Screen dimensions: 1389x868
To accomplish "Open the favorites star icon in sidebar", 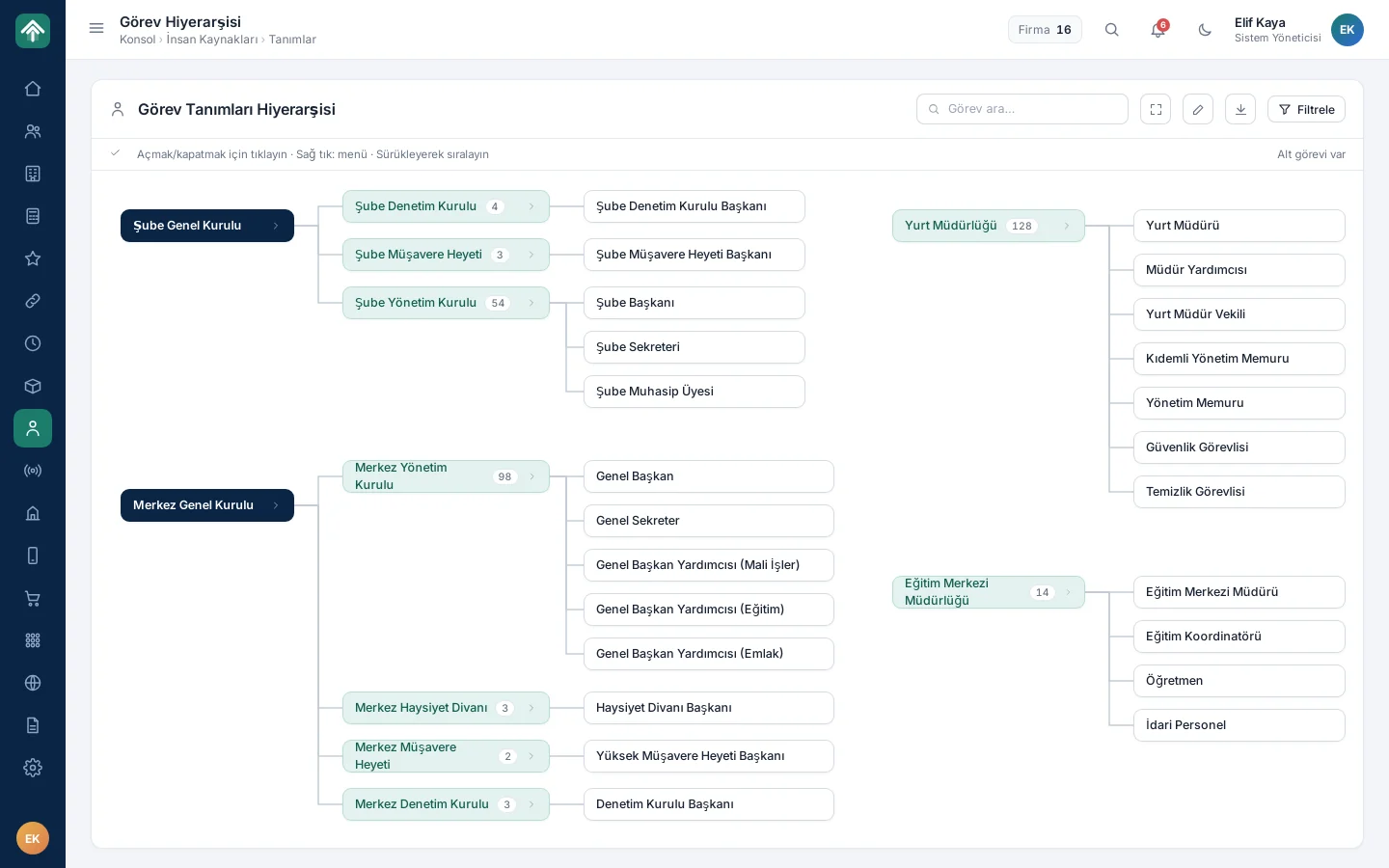I will coord(33,258).
